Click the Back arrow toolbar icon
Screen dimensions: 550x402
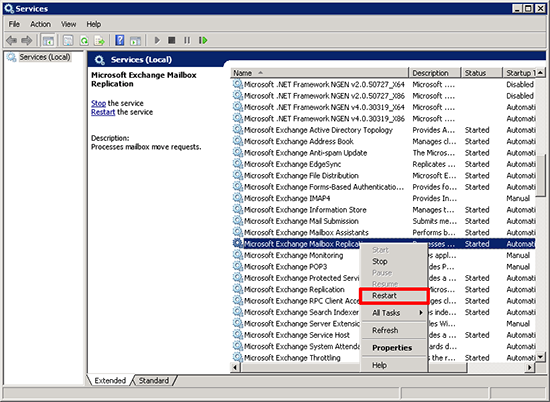[12, 41]
